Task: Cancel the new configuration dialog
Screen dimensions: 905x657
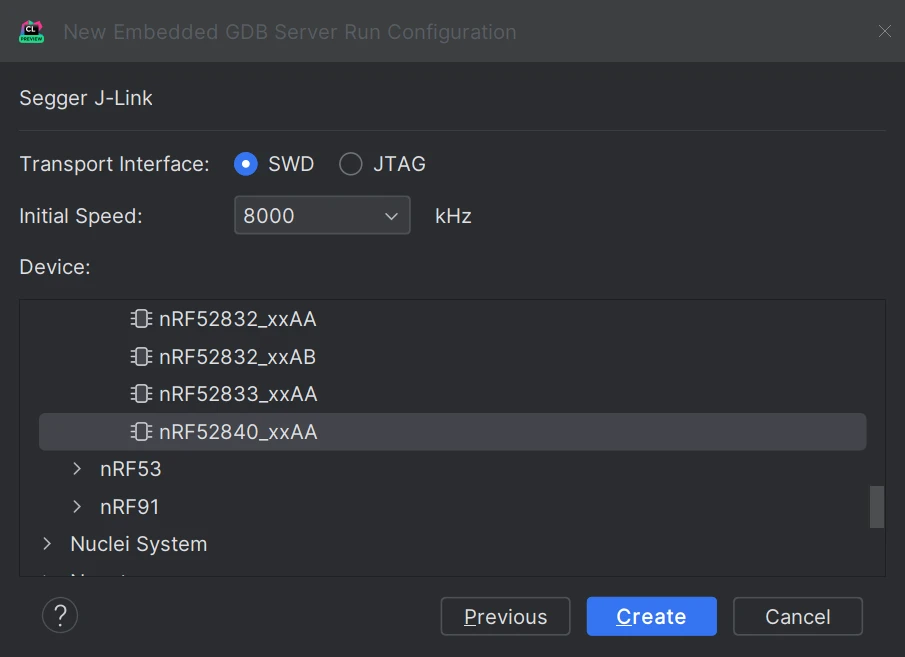Action: (797, 617)
